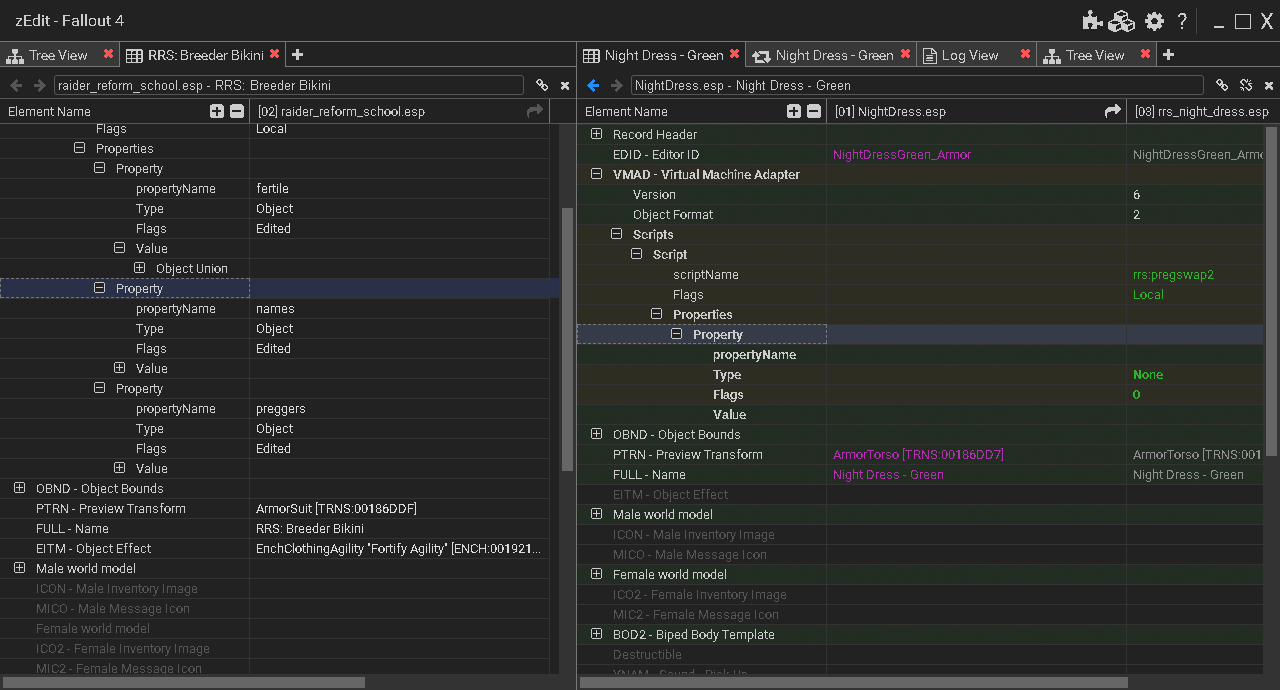Click the broken-link unlink icon in right pane

[x=1246, y=86]
